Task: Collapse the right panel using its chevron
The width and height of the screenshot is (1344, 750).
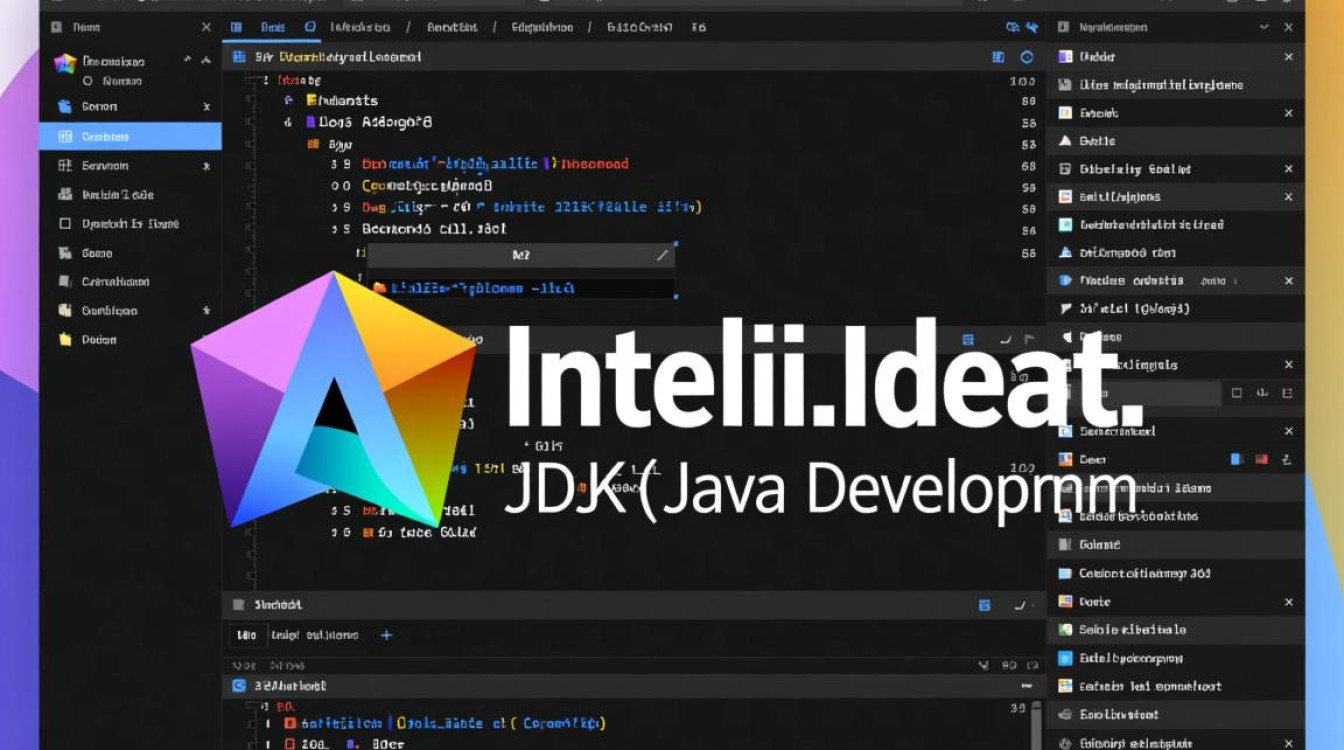Action: click(1264, 27)
